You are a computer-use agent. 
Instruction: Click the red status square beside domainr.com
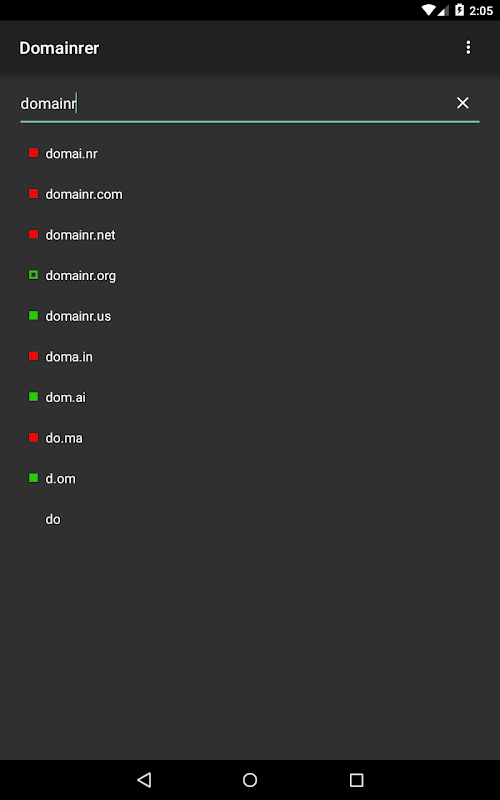(33, 194)
